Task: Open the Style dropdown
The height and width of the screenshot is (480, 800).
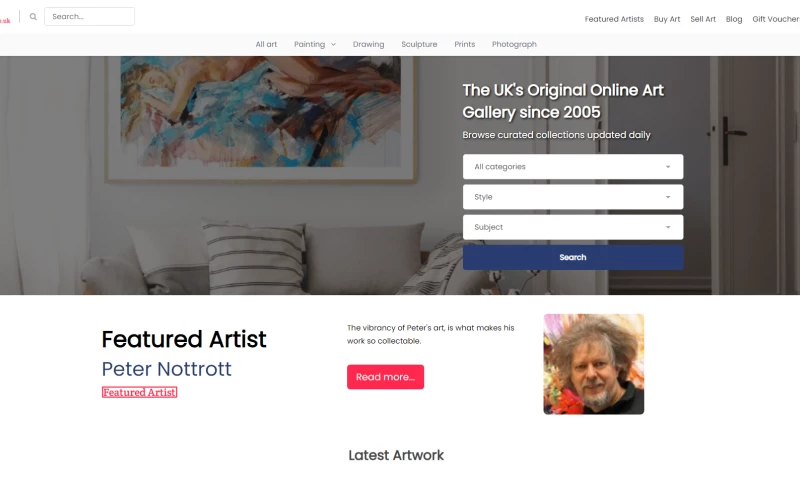Action: pos(572,197)
